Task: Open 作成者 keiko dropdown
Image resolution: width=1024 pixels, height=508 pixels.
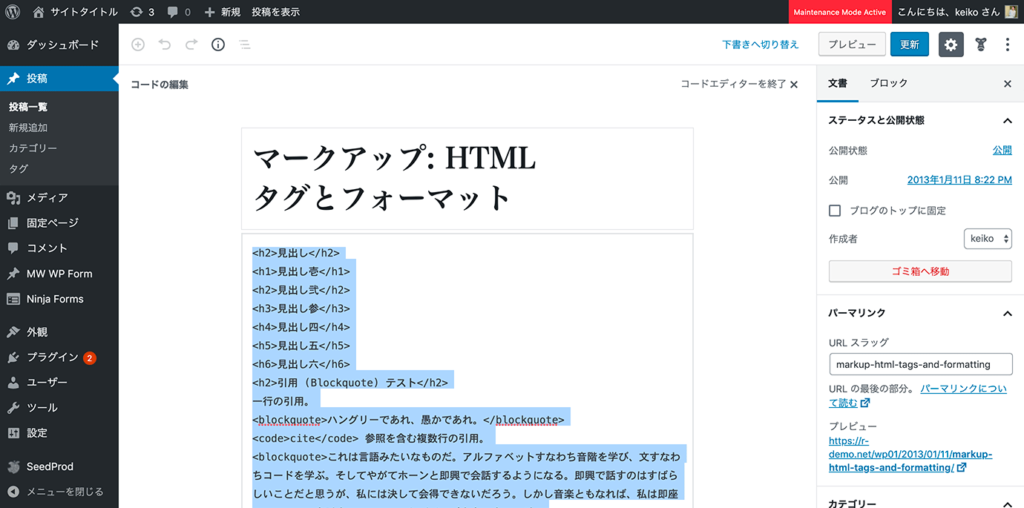Action: [987, 239]
